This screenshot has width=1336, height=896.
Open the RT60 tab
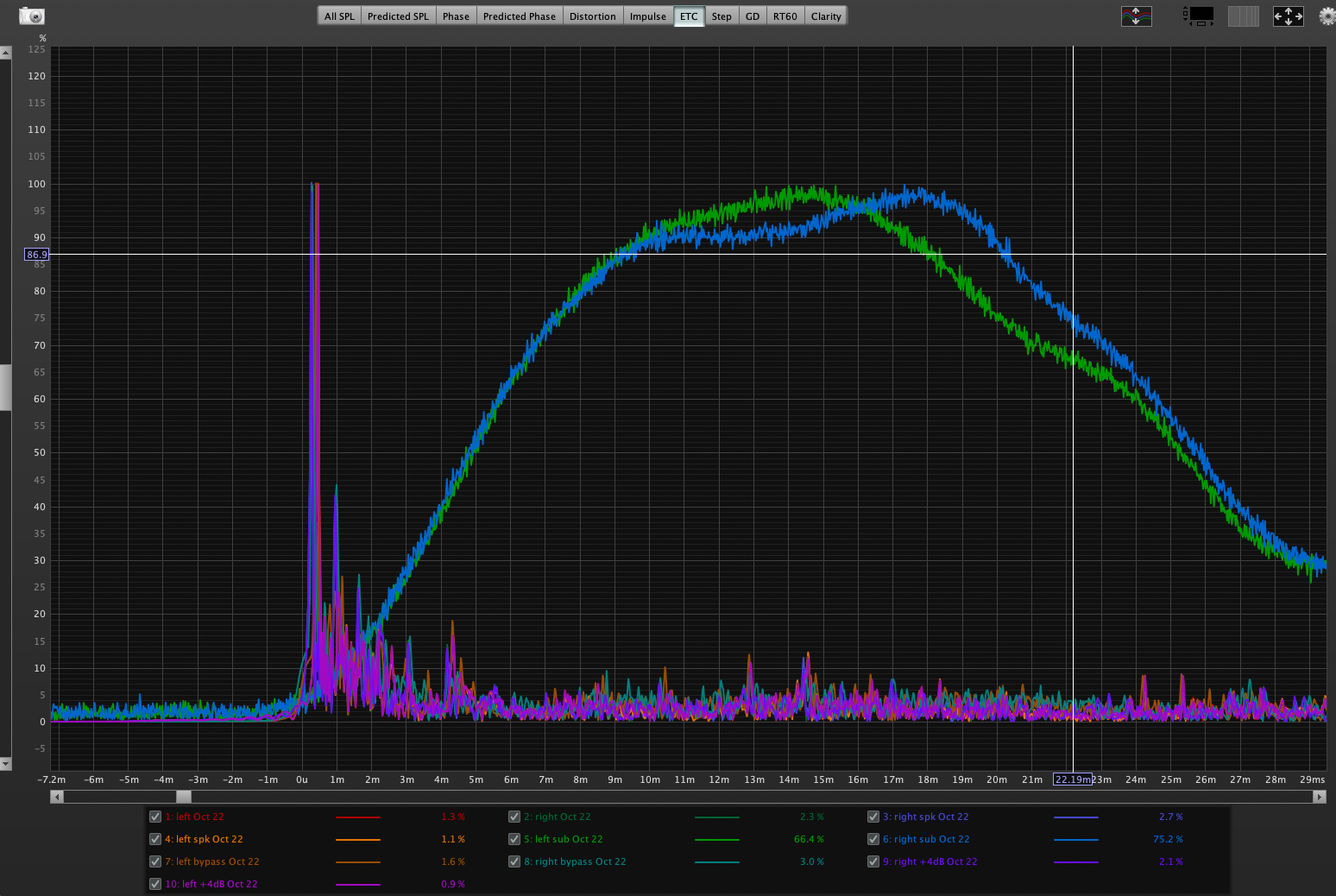(785, 16)
